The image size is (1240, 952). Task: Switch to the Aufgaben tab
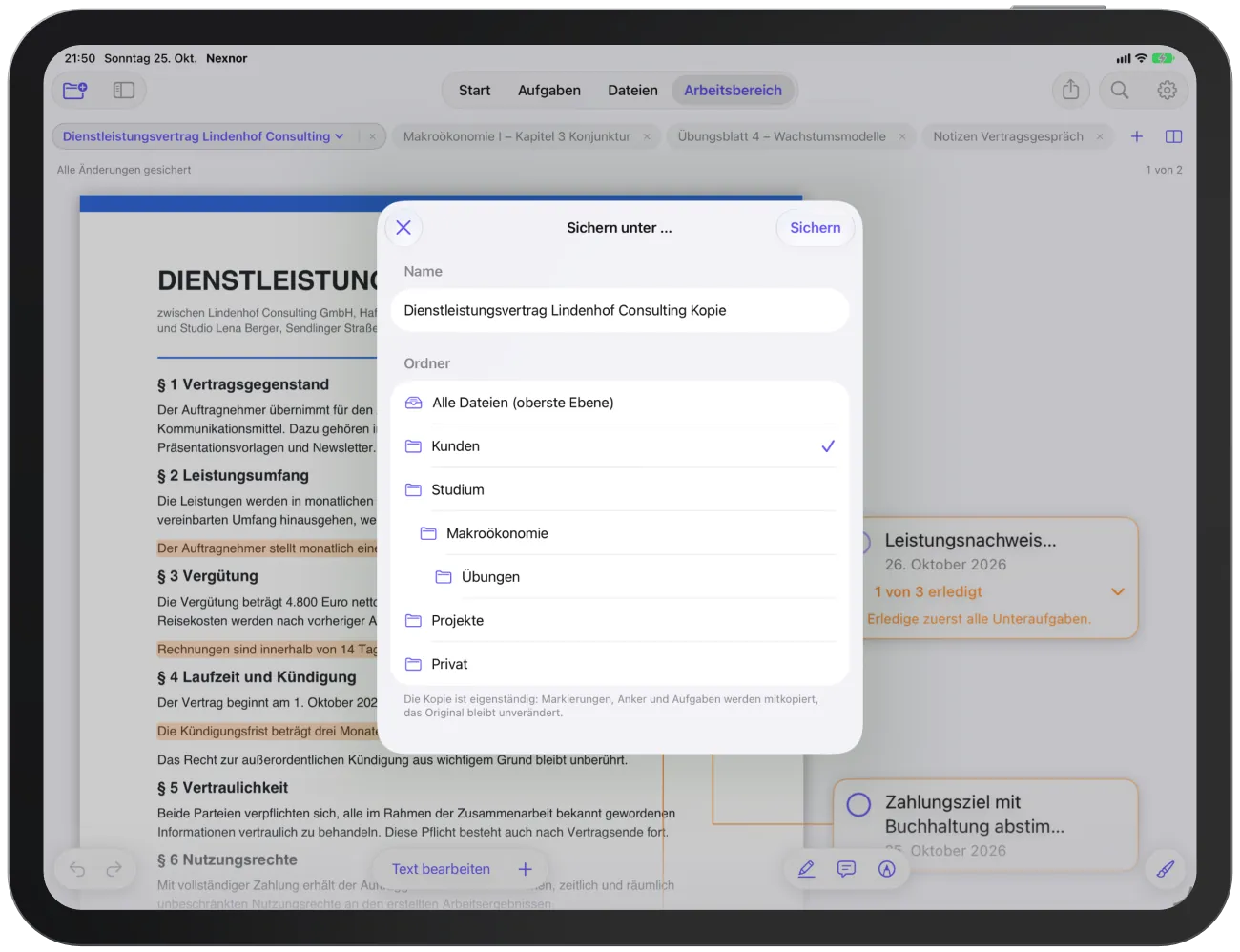(x=548, y=91)
